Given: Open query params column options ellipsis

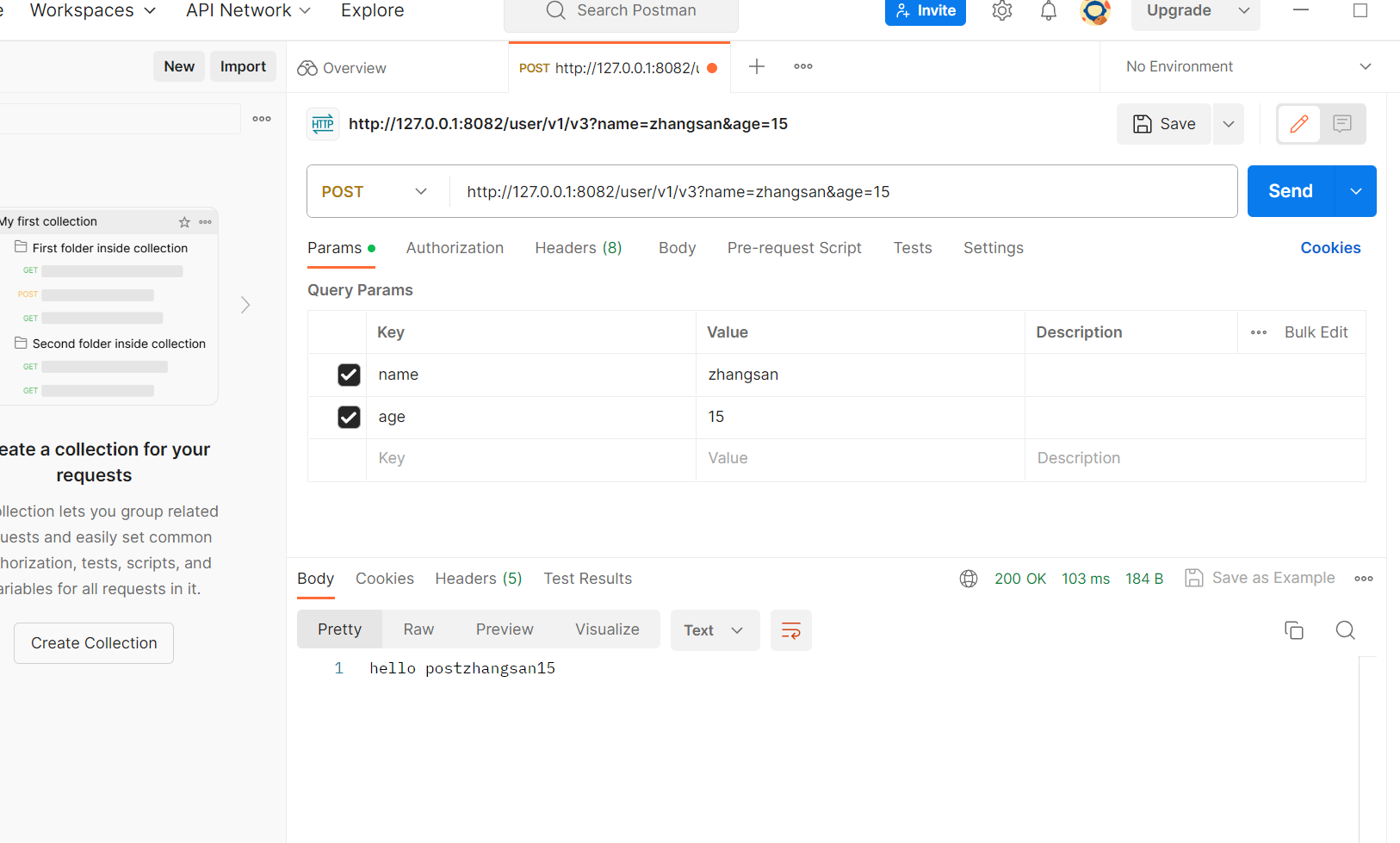Looking at the screenshot, I should click(1259, 332).
